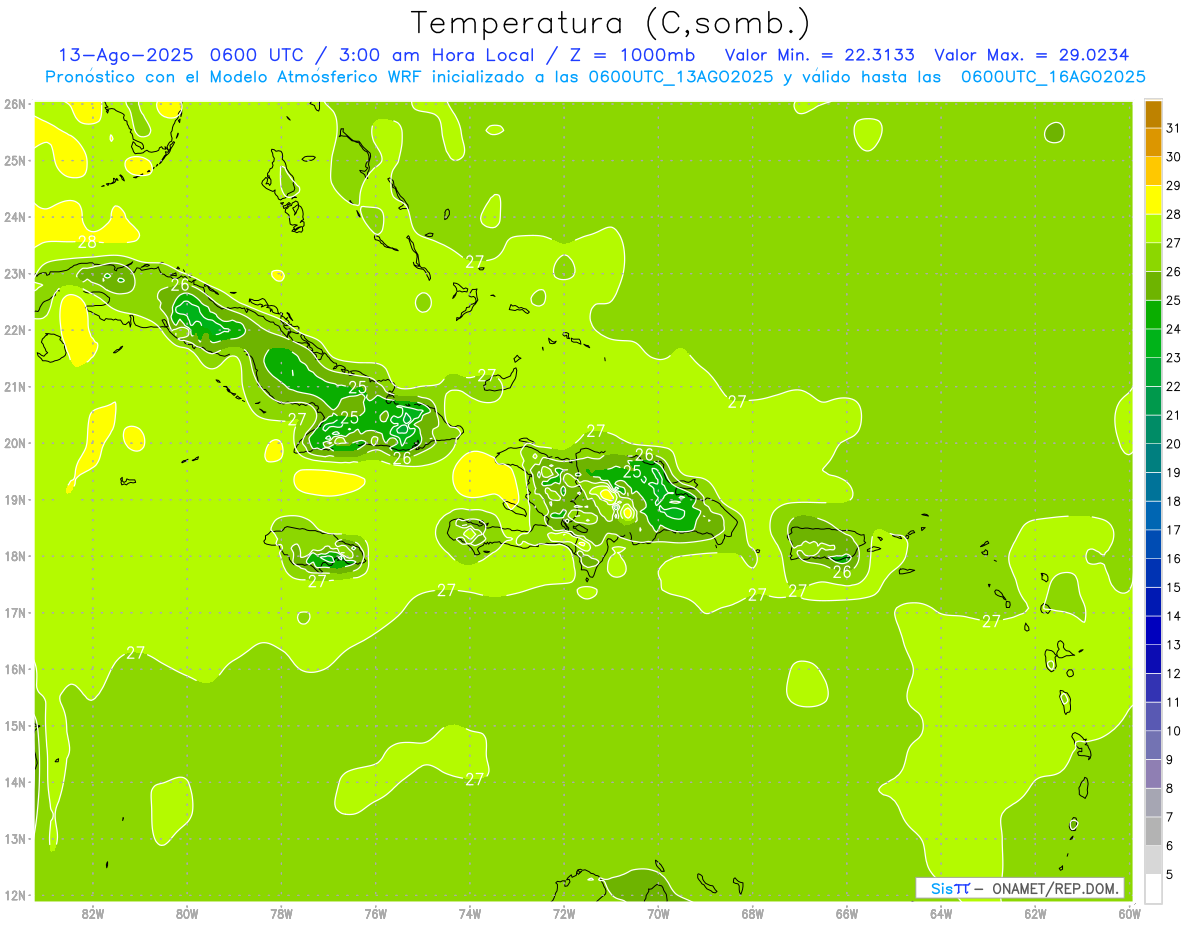Click the "15N" latitude label
The image size is (1200, 927).
pyautogui.click(x=15, y=725)
